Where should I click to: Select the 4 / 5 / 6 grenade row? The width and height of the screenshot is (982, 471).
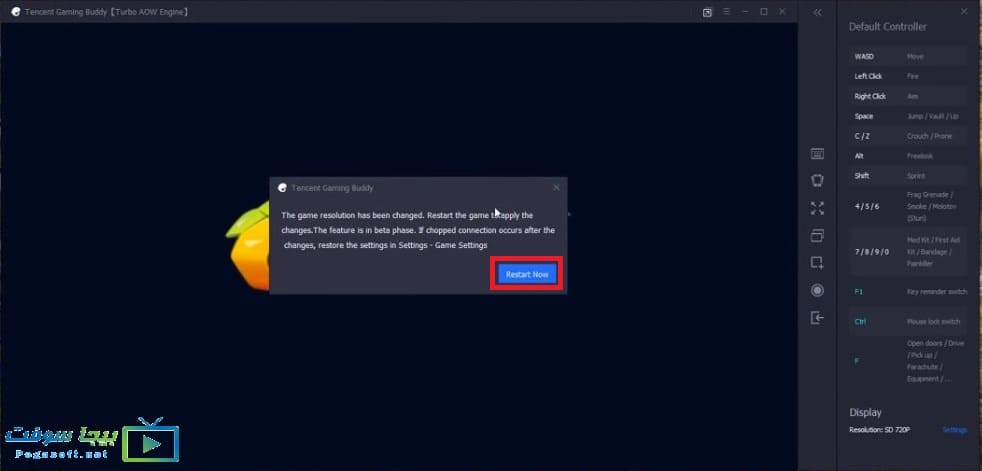(908, 206)
